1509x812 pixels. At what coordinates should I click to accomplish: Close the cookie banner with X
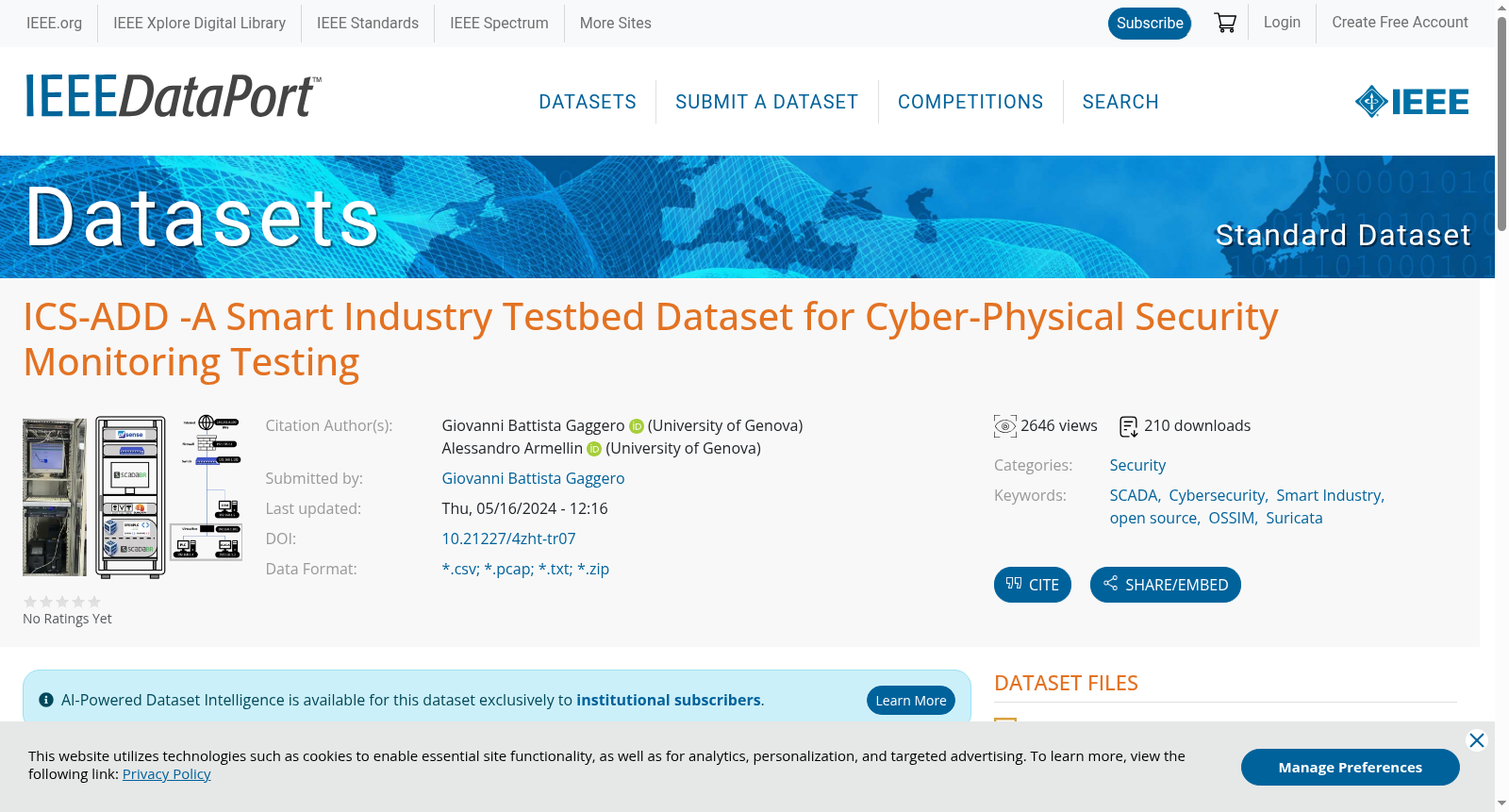[1477, 740]
